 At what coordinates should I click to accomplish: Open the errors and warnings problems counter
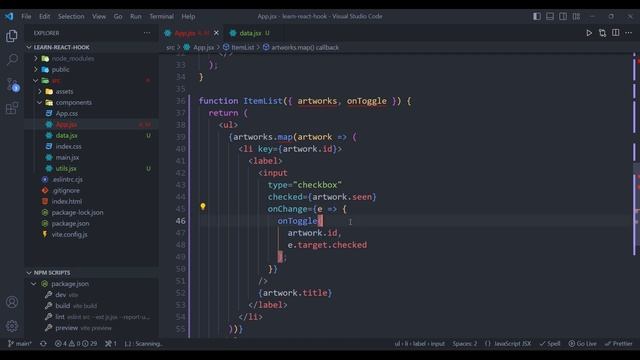click(76, 344)
